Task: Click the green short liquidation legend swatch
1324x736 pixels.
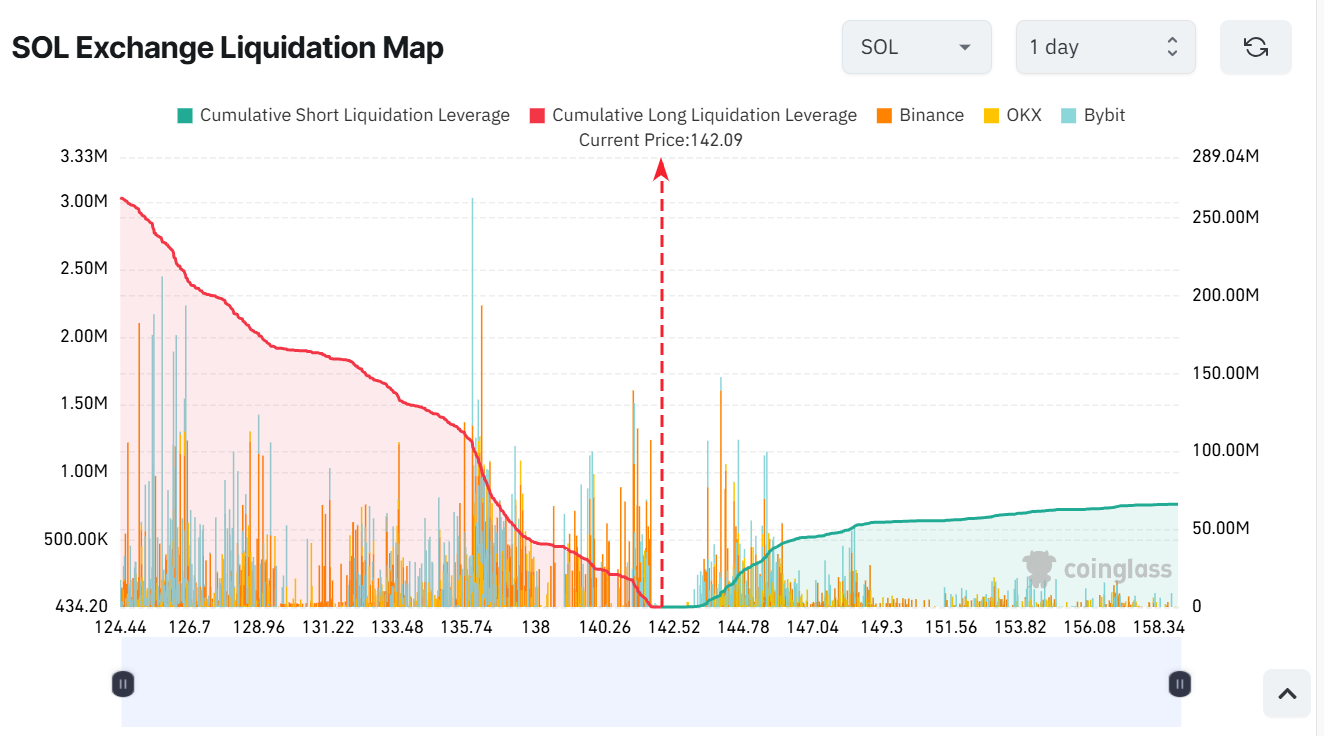Action: point(185,115)
